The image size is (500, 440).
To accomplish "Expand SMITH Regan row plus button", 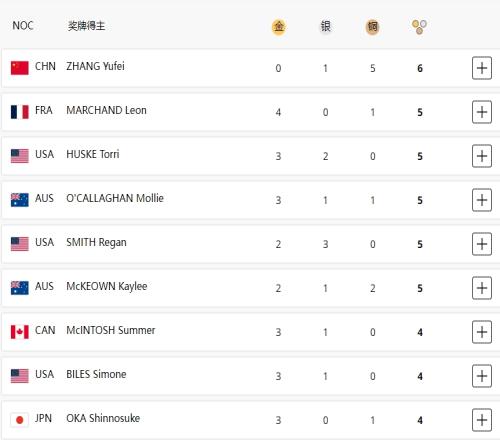I will coord(482,244).
